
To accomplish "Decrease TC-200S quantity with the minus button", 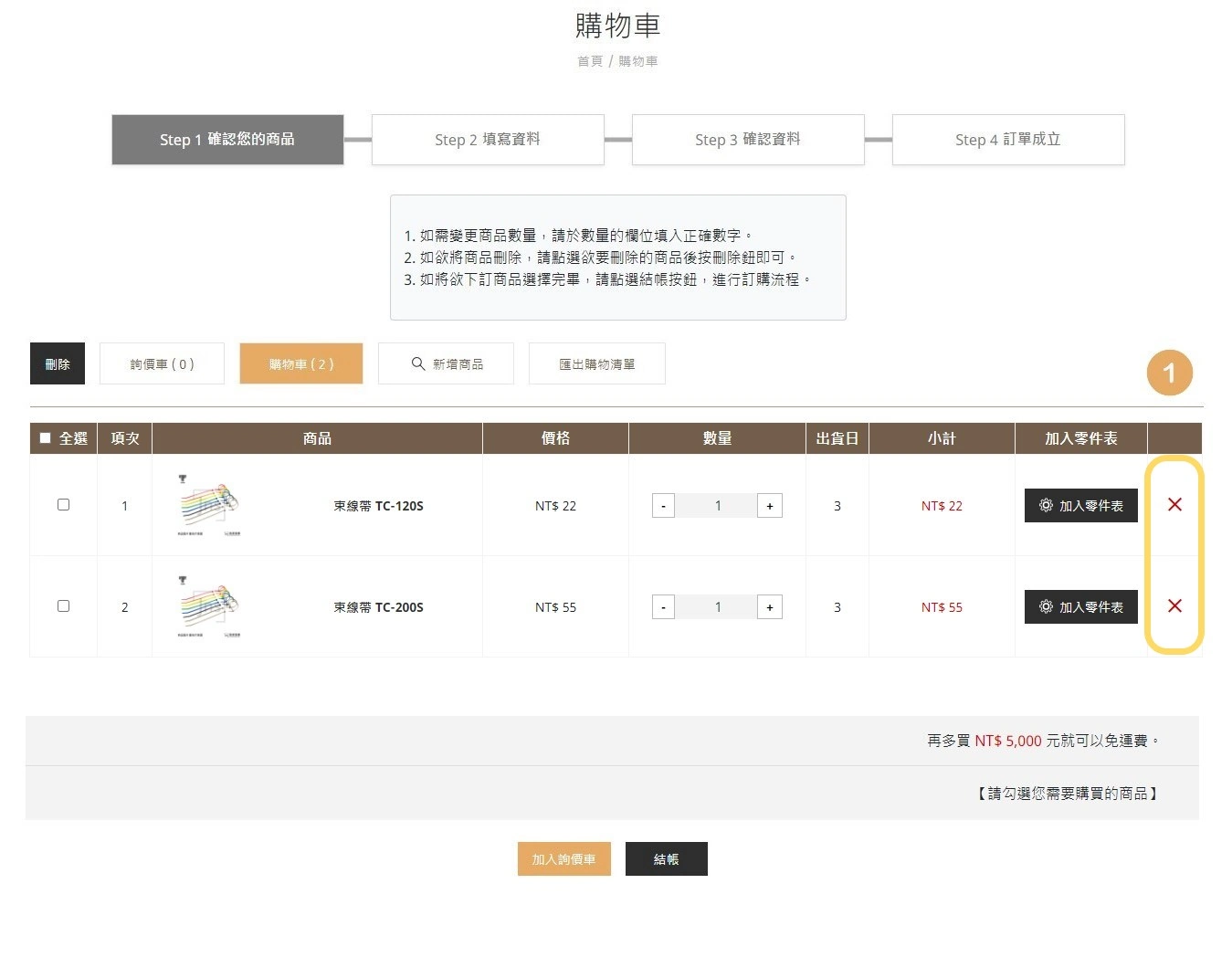I will coord(663,606).
